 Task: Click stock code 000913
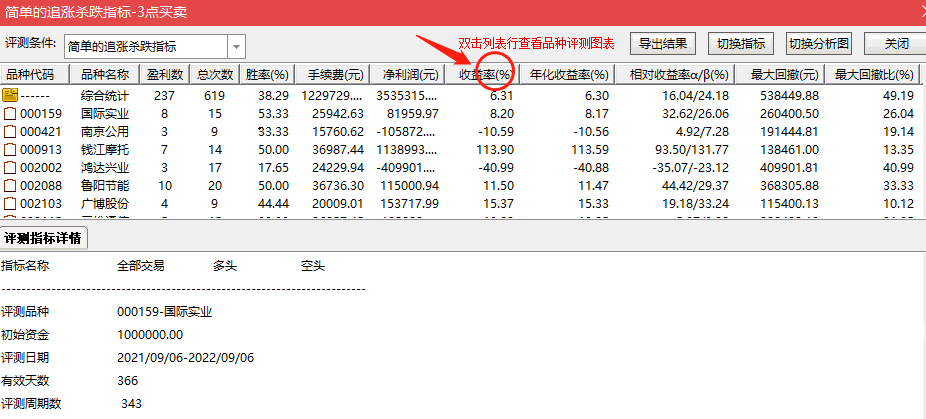(x=41, y=150)
